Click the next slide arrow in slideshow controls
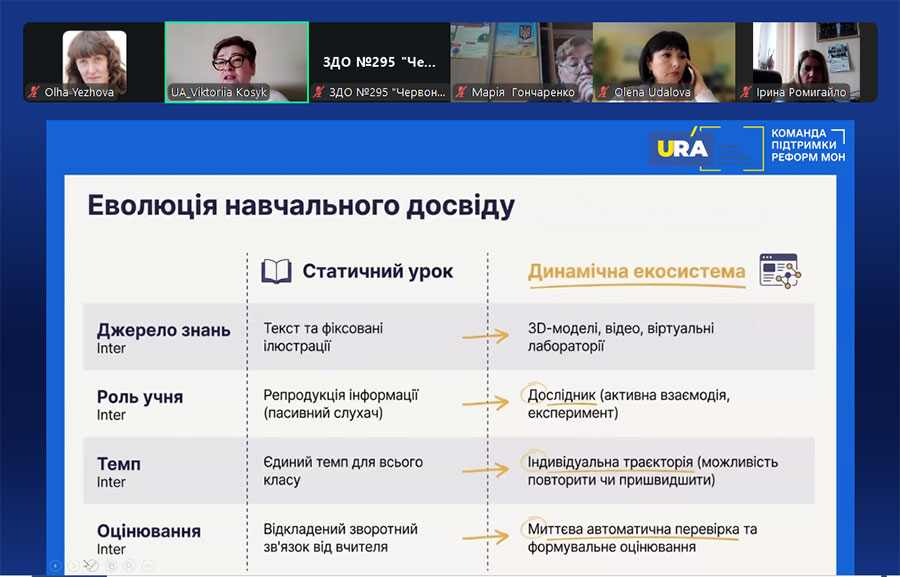Screen dimensions: 900x577 [73, 566]
